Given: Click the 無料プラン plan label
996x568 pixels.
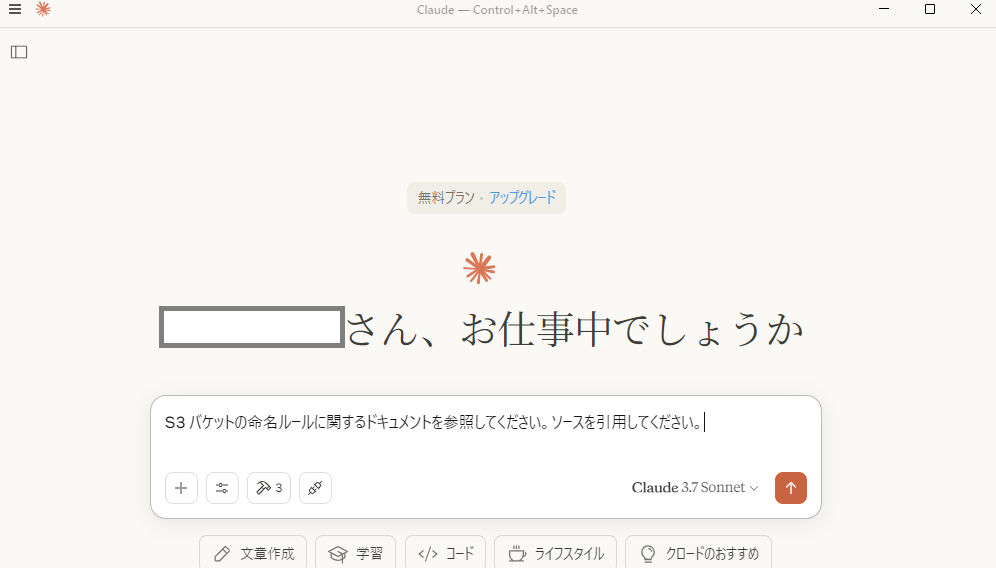Looking at the screenshot, I should point(446,198).
